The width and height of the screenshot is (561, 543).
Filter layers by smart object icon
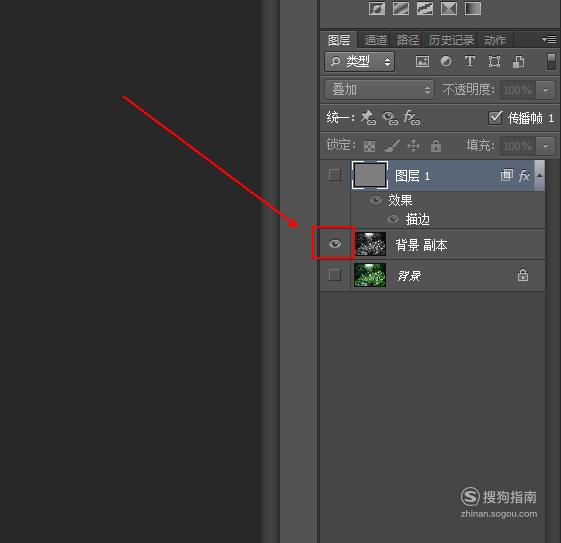tap(518, 62)
